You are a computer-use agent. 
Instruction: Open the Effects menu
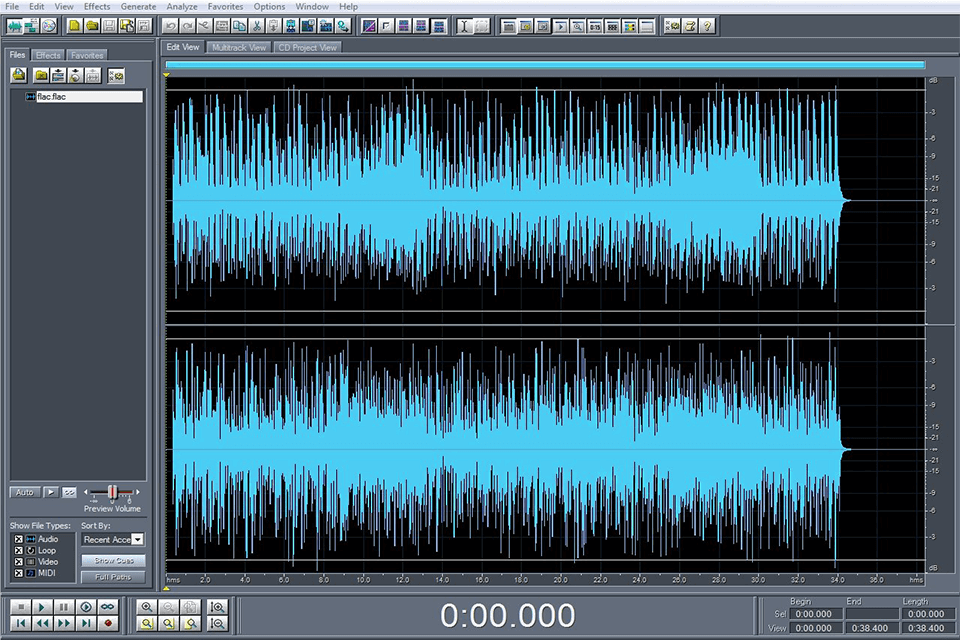tap(96, 6)
